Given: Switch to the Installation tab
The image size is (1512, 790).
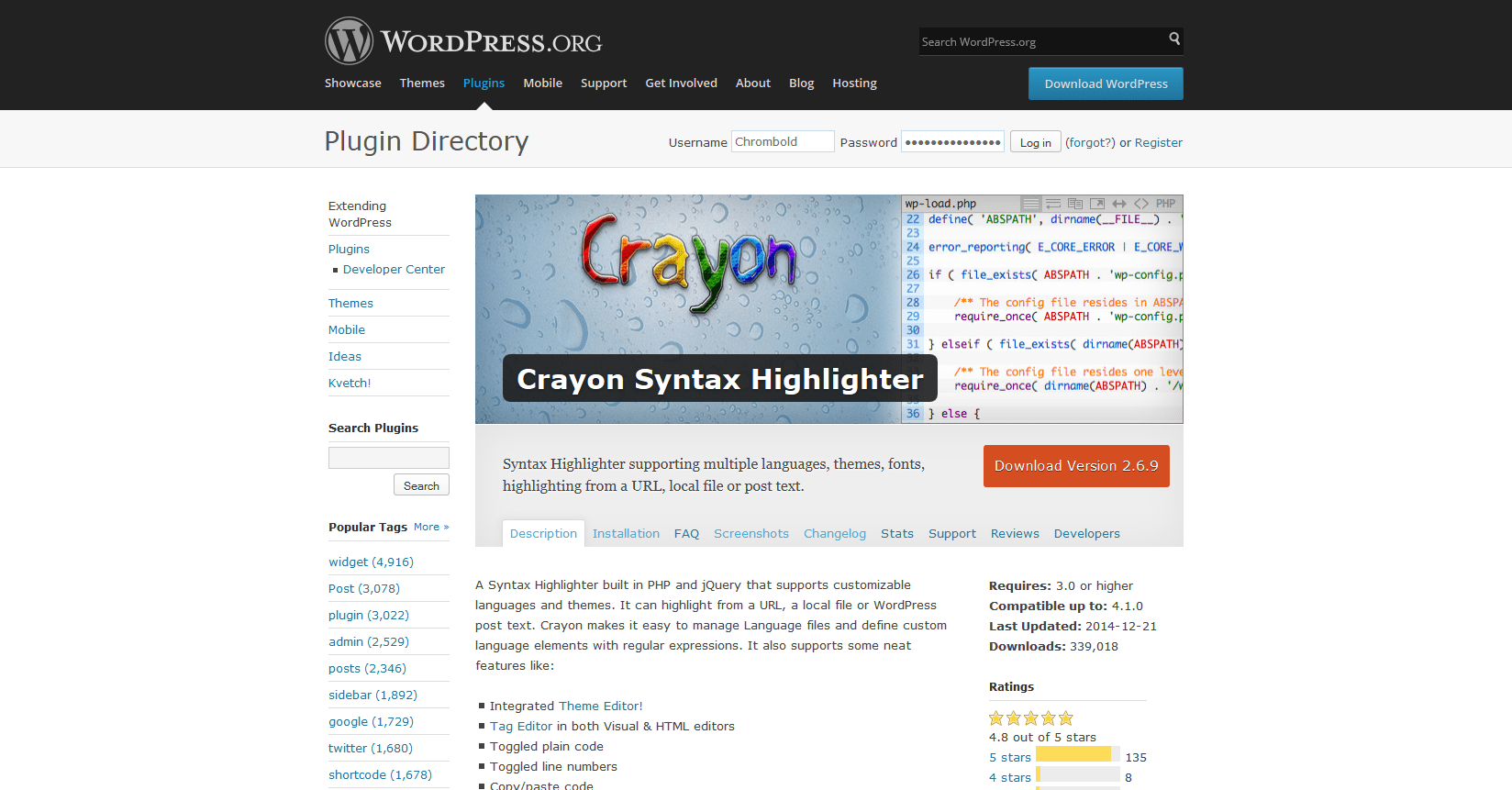Looking at the screenshot, I should (626, 534).
